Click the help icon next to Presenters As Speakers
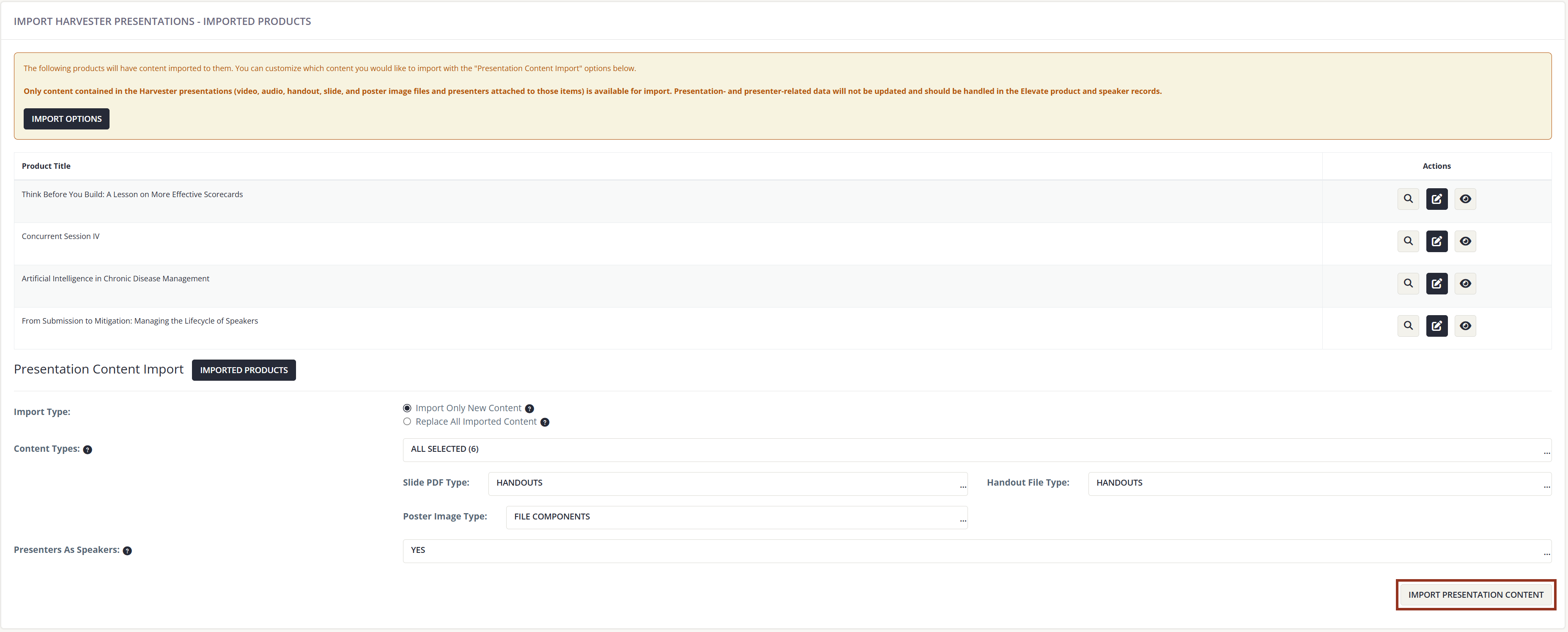 [127, 550]
